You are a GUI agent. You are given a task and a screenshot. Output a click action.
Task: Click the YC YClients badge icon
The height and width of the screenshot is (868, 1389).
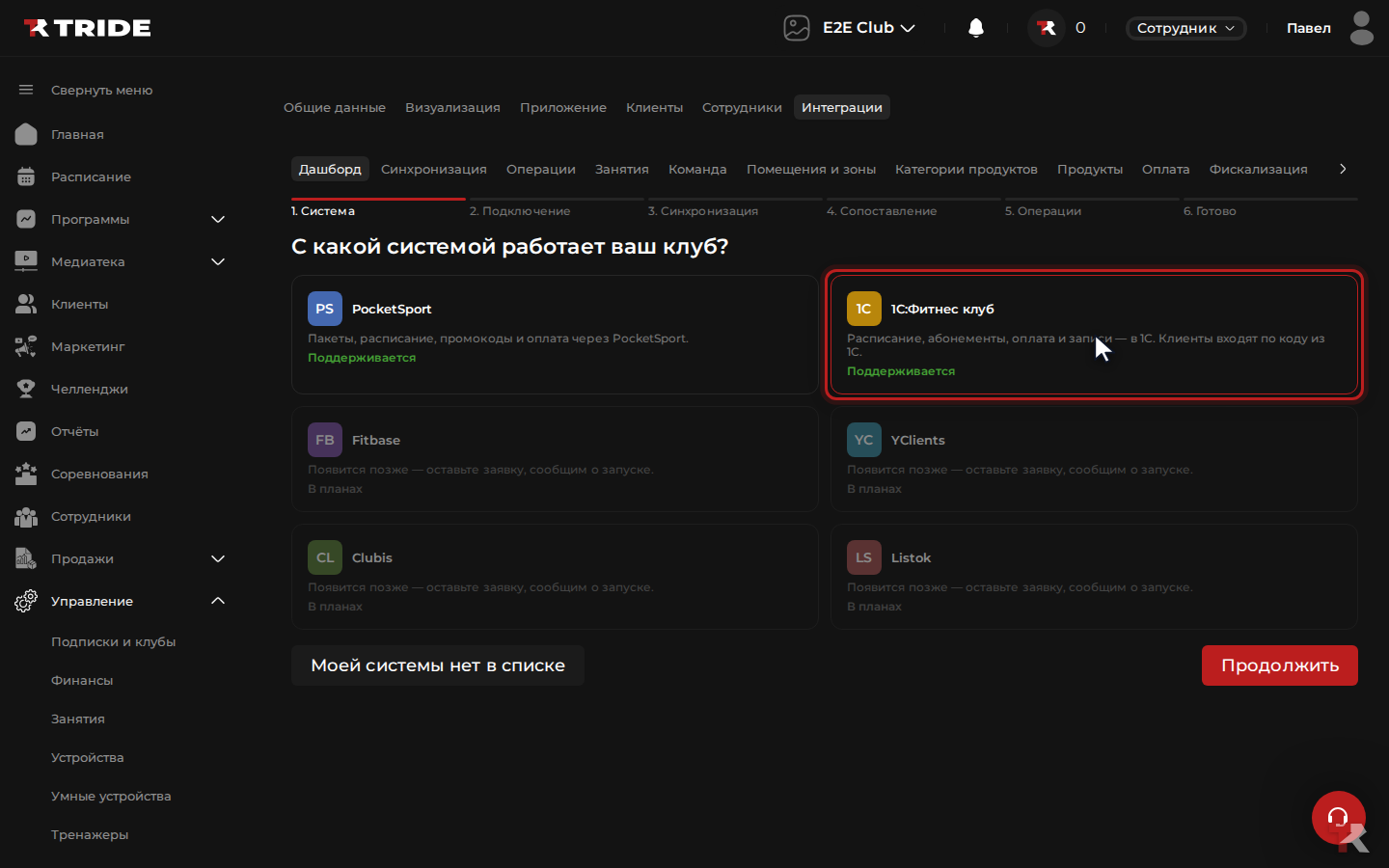[864, 440]
